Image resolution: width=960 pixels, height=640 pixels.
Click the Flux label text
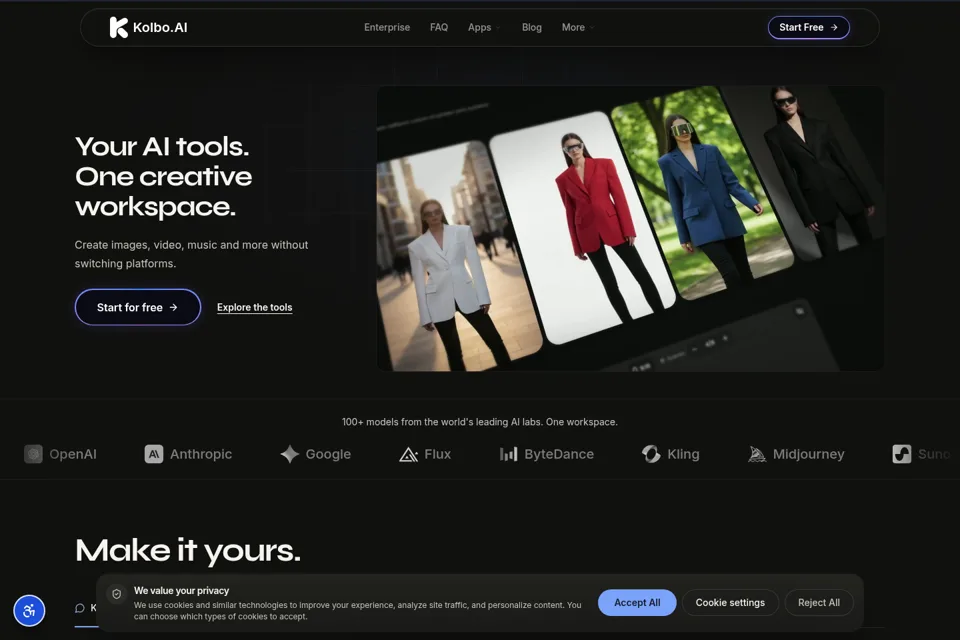pyautogui.click(x=438, y=454)
